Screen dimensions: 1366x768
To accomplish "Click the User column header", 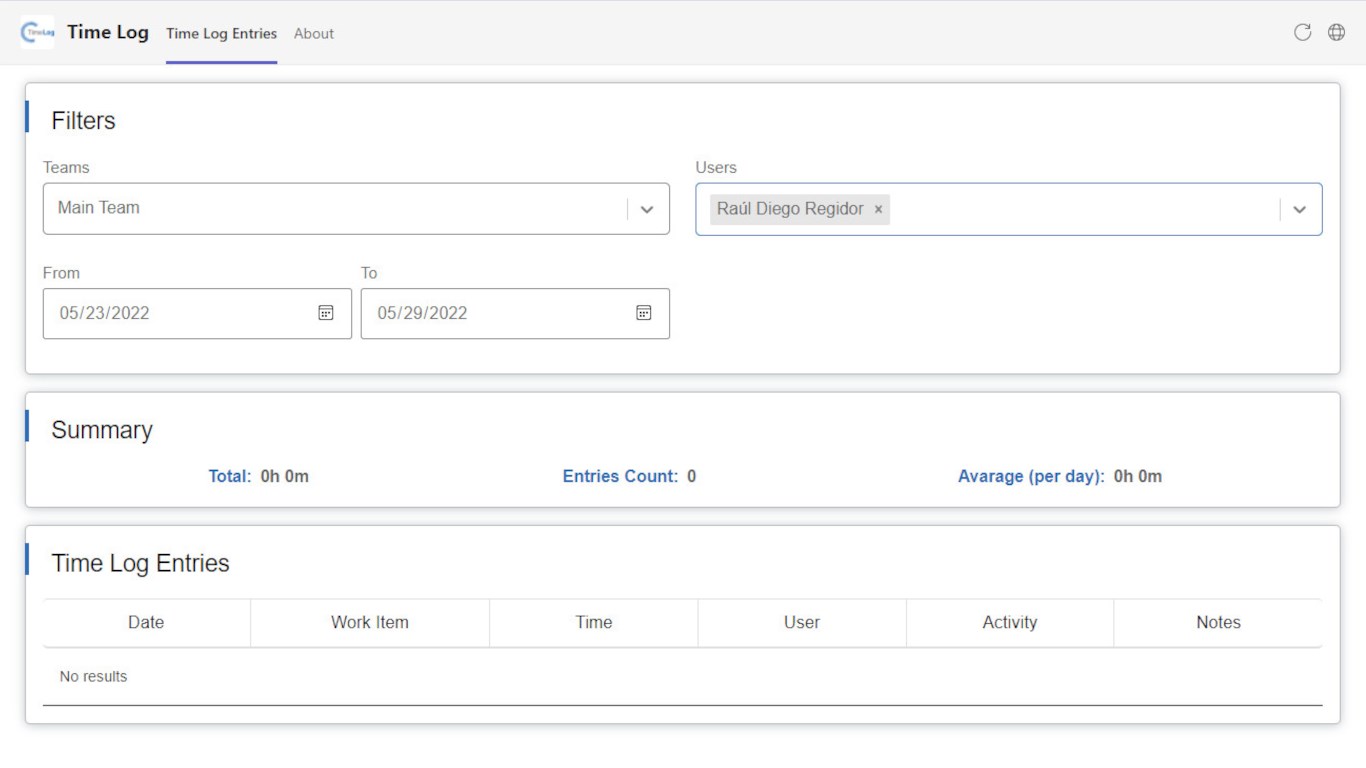I will point(802,622).
